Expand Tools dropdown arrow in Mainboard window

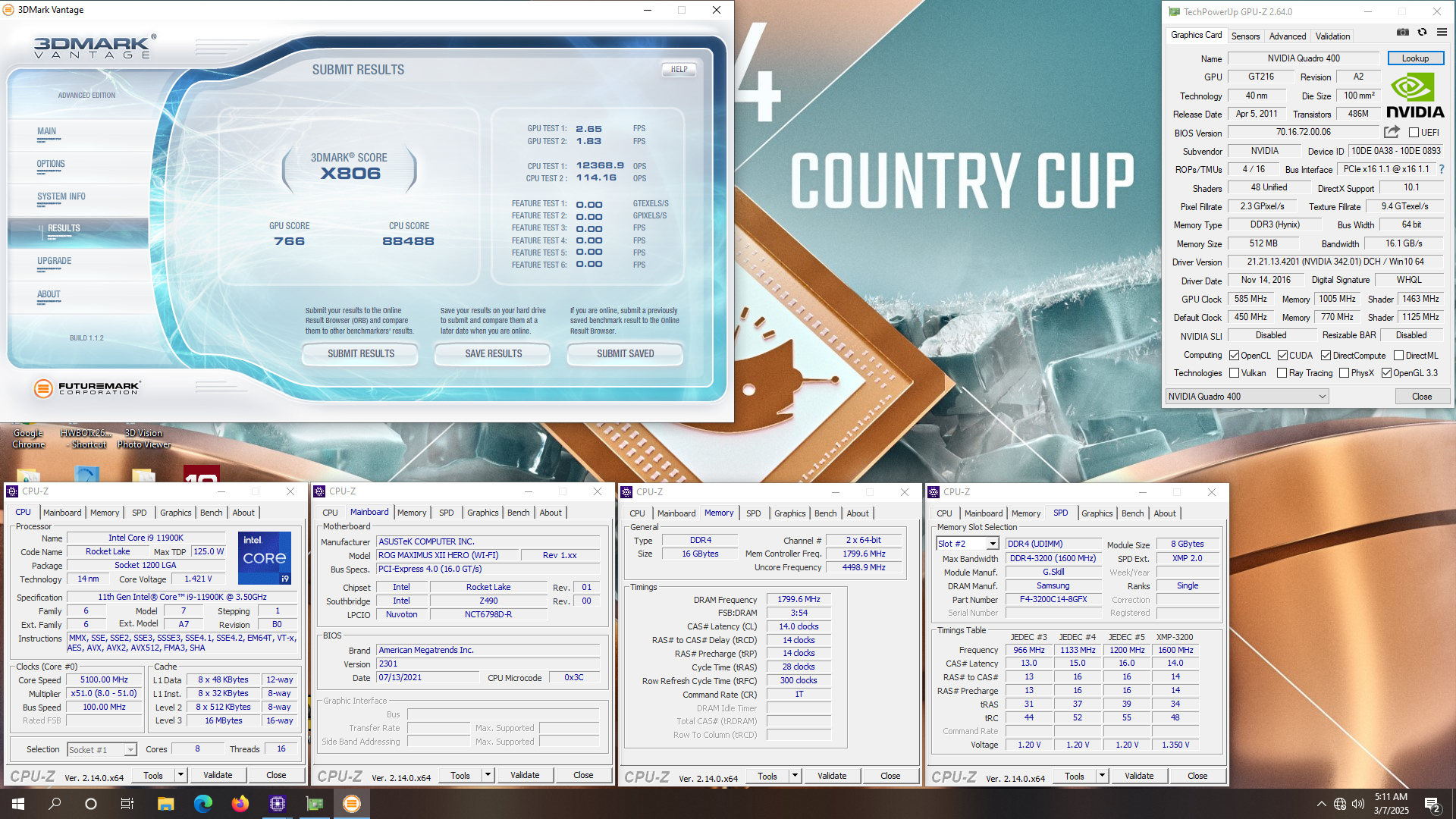click(488, 774)
